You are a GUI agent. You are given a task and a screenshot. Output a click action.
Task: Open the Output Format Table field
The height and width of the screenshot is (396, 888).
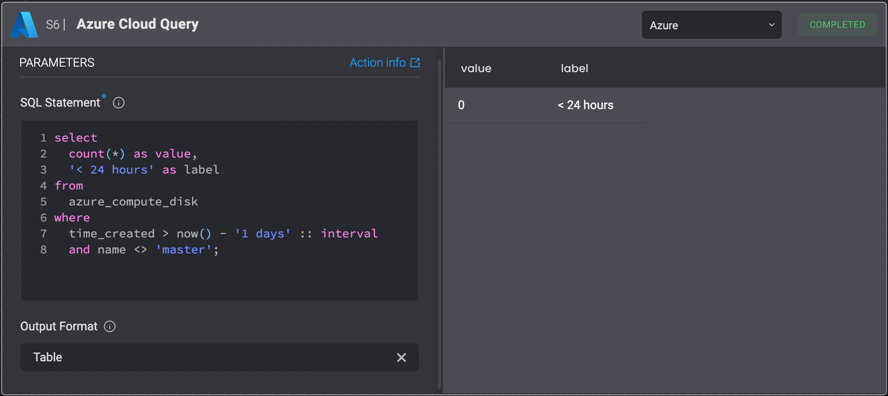tap(220, 357)
